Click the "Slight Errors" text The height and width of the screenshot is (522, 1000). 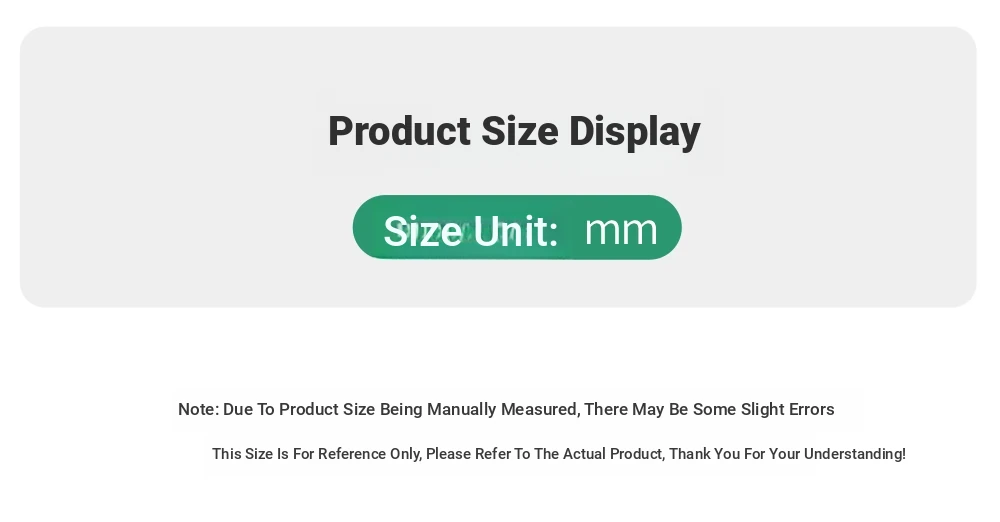tap(788, 409)
